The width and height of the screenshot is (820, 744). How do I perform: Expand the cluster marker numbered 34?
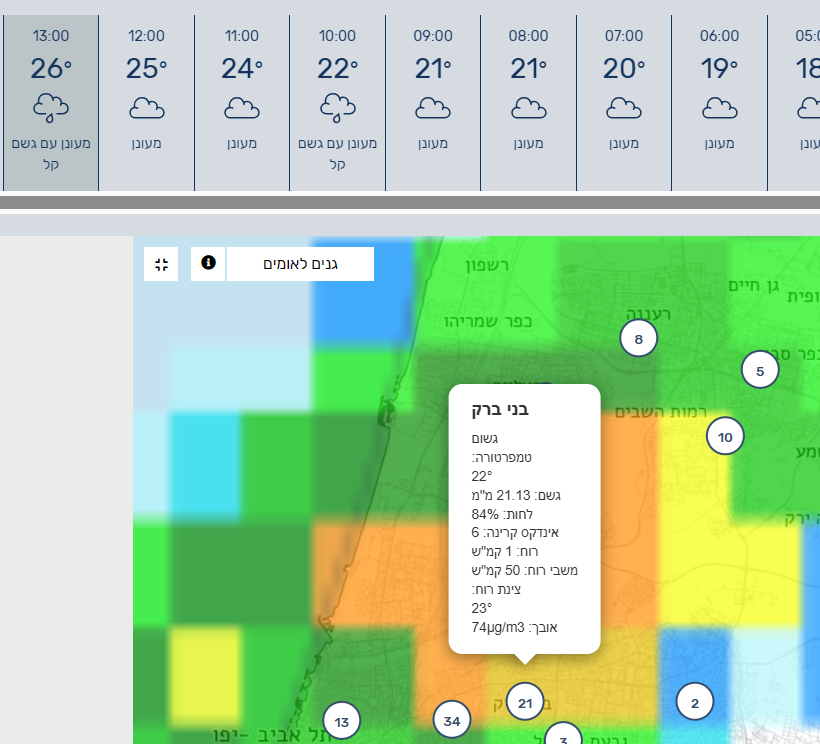[x=452, y=720]
